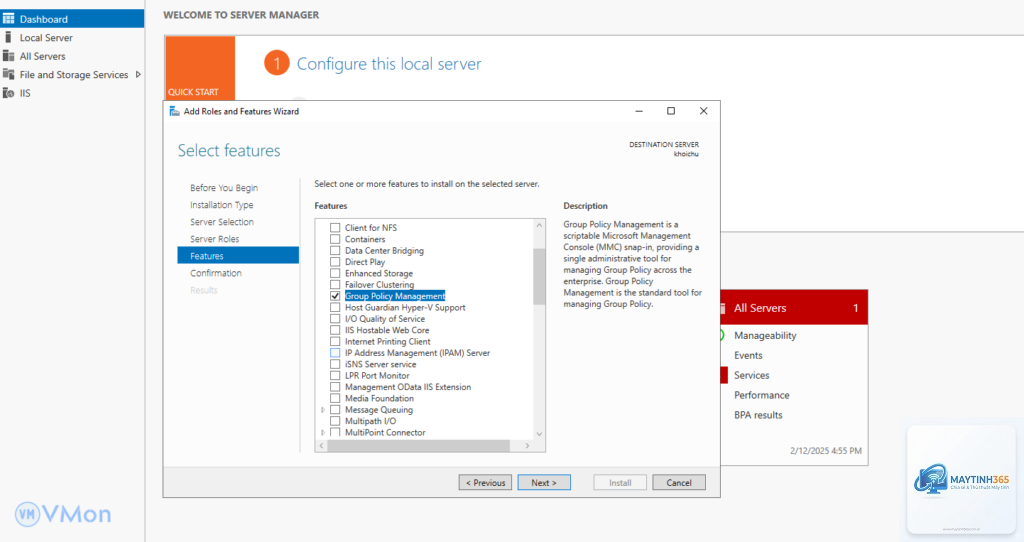Click features list horizontal scrollbar thumb
Image resolution: width=1024 pixels, height=542 pixels.
click(x=419, y=446)
